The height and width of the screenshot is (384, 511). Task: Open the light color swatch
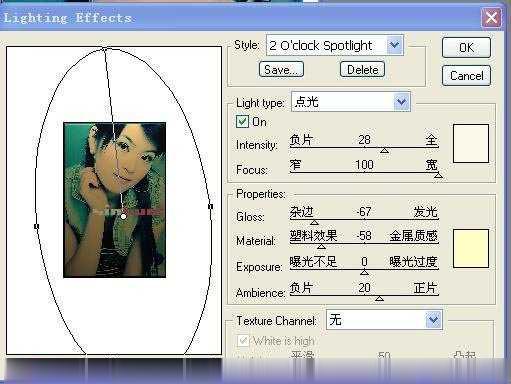471,143
